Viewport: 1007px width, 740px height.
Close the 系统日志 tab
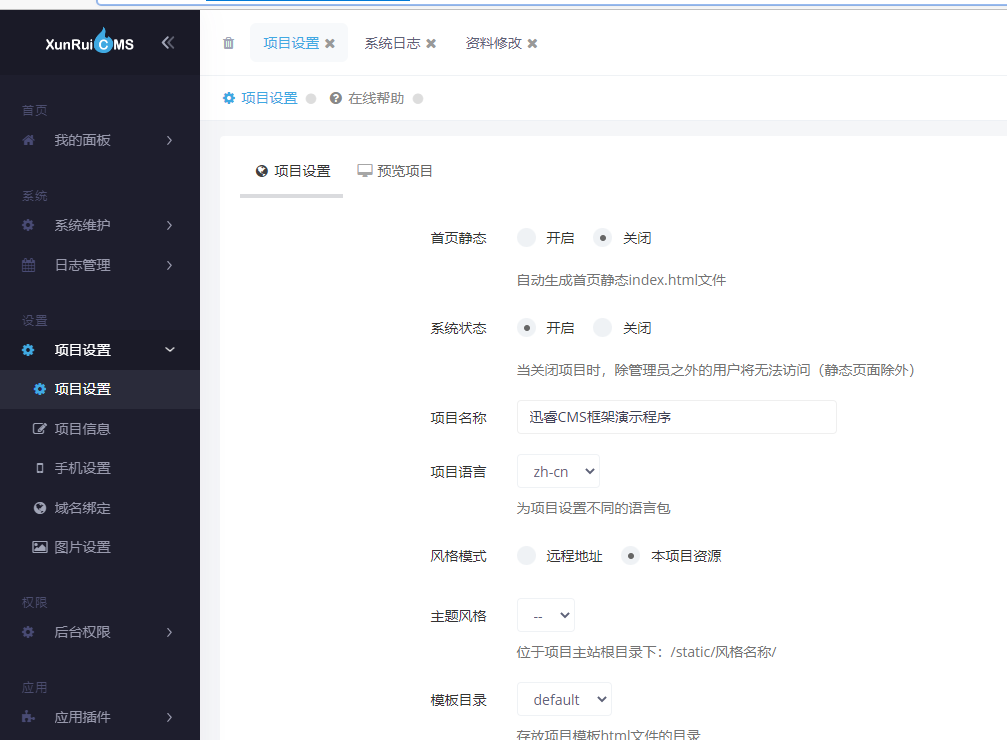[431, 44]
